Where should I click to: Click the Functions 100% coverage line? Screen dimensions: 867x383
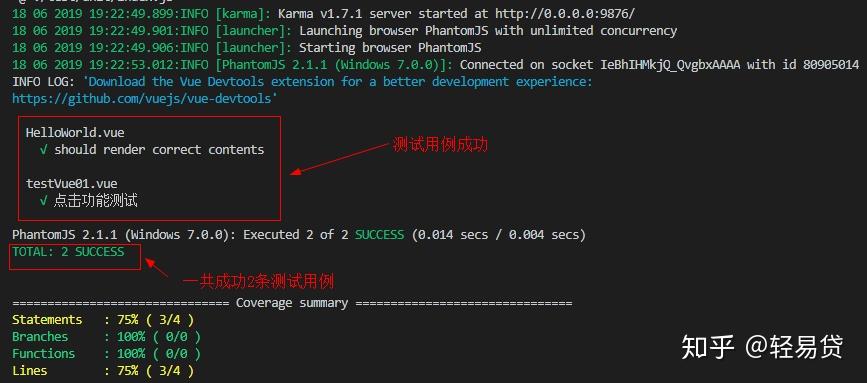107,354
